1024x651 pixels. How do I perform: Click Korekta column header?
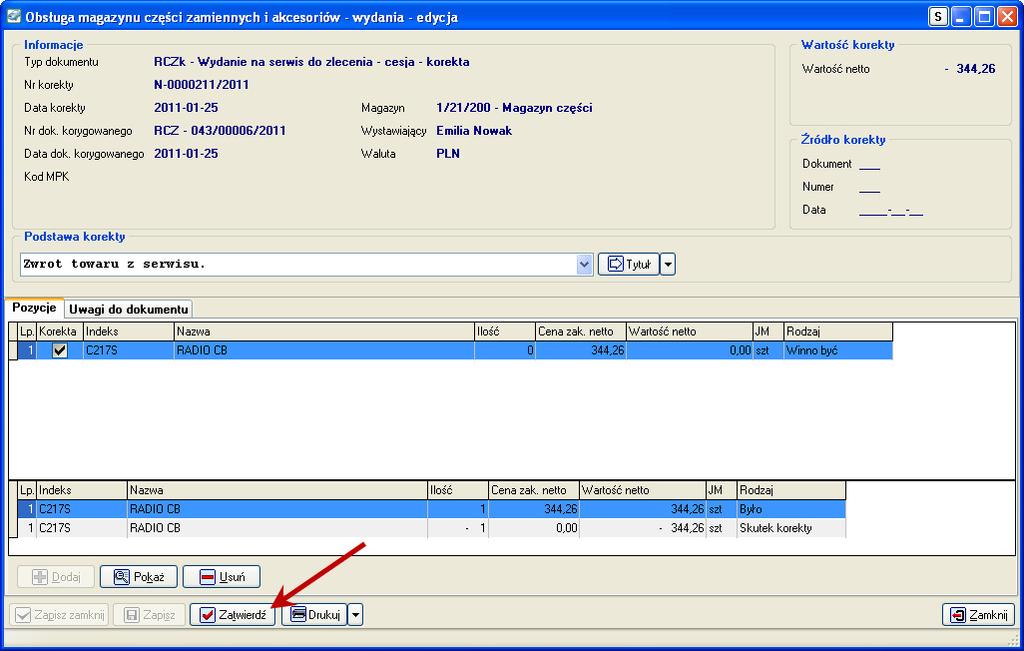(59, 332)
